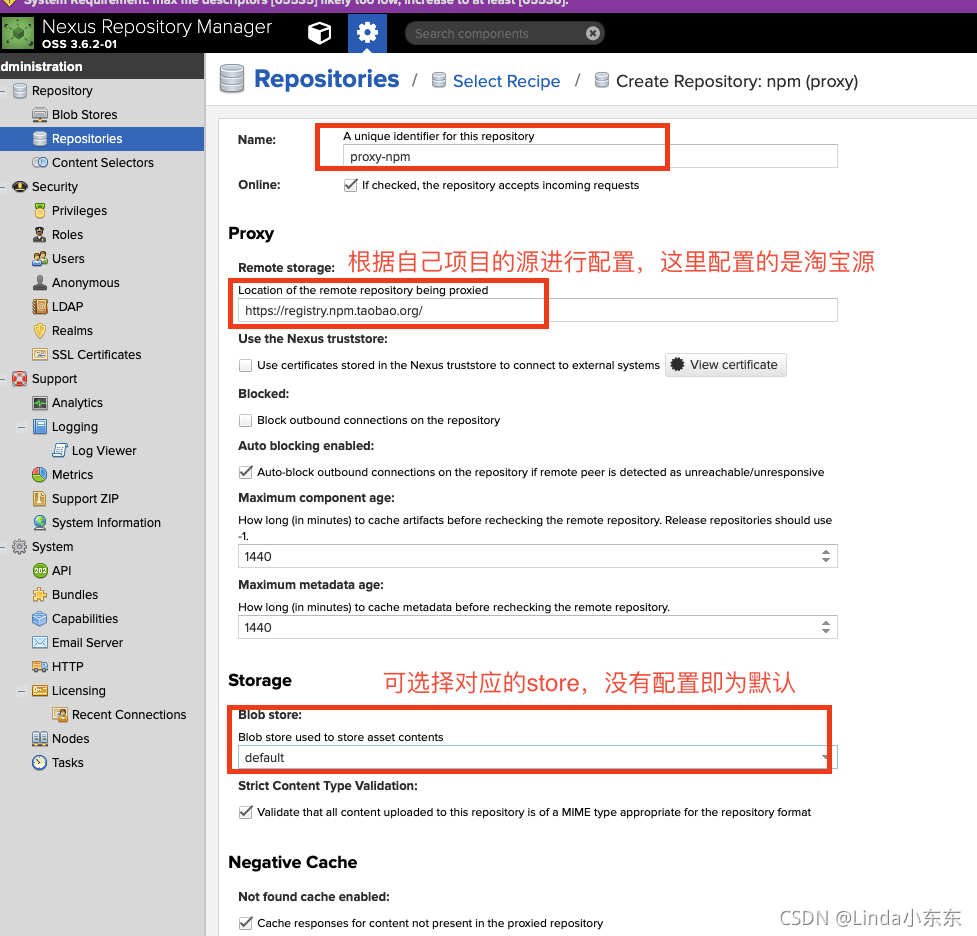The width and height of the screenshot is (977, 936).
Task: Click the Name field with proxy-npm
Action: click(590, 156)
